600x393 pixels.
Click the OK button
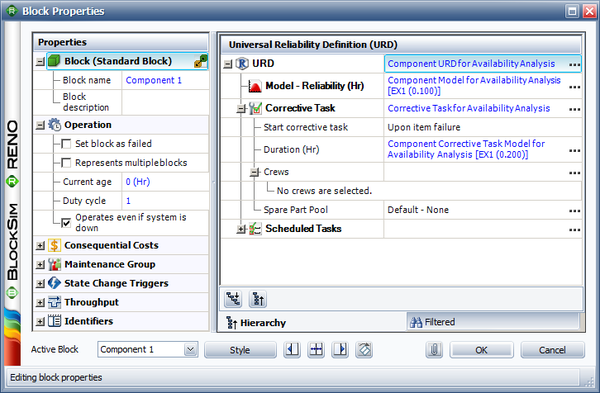pos(481,350)
